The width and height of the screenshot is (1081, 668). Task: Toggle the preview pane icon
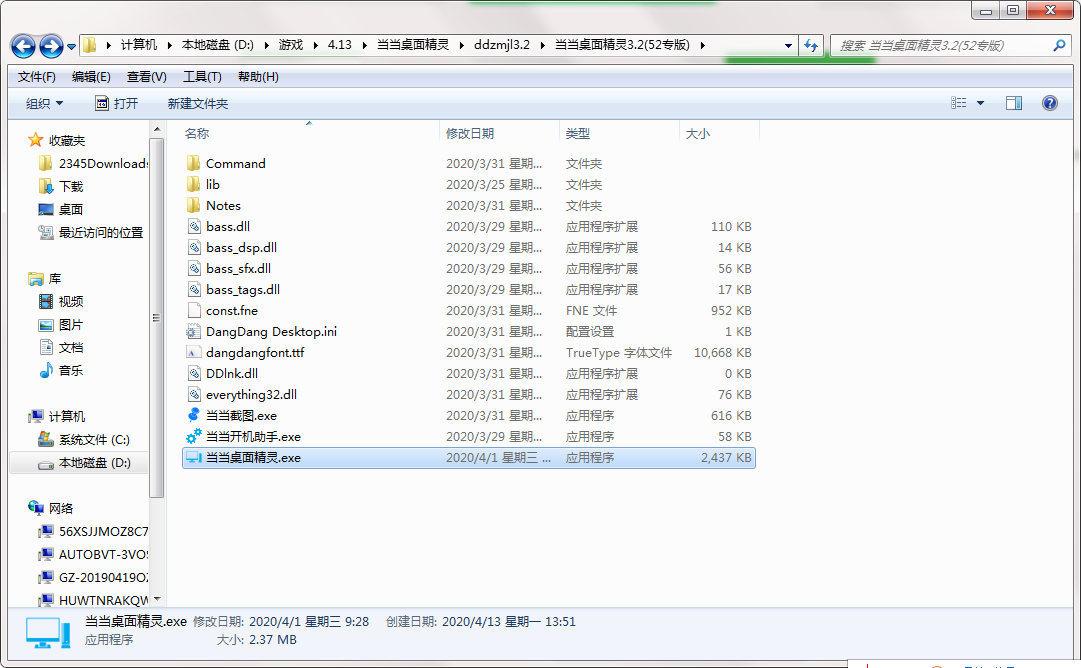[x=1014, y=103]
